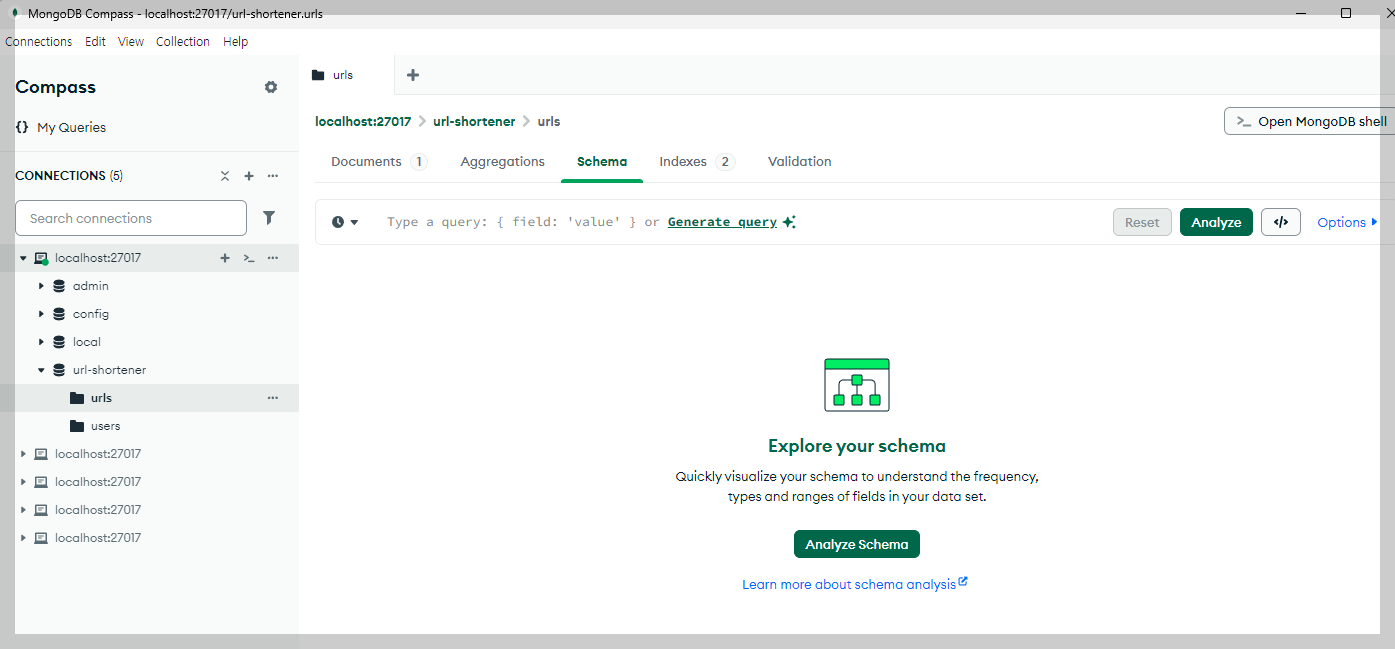Switch to the Indexes tab

click(x=697, y=162)
